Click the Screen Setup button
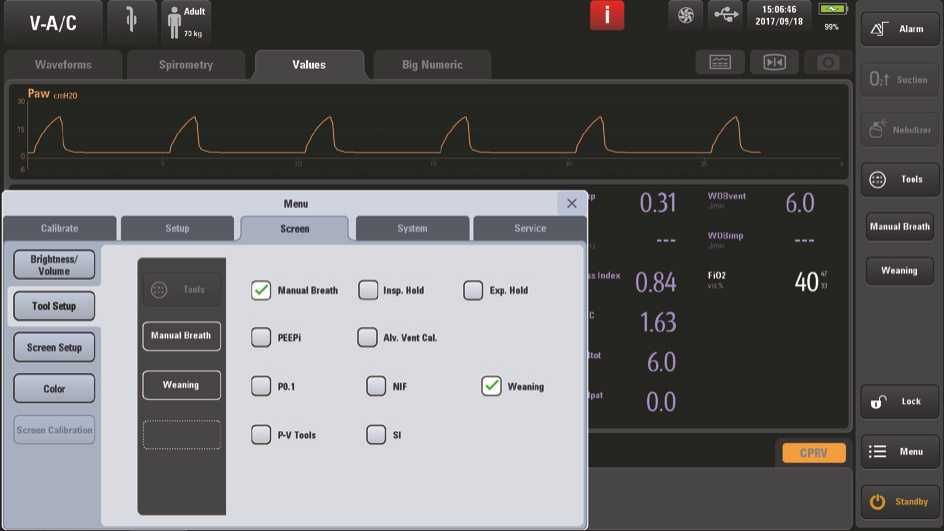944x531 pixels. coord(54,348)
